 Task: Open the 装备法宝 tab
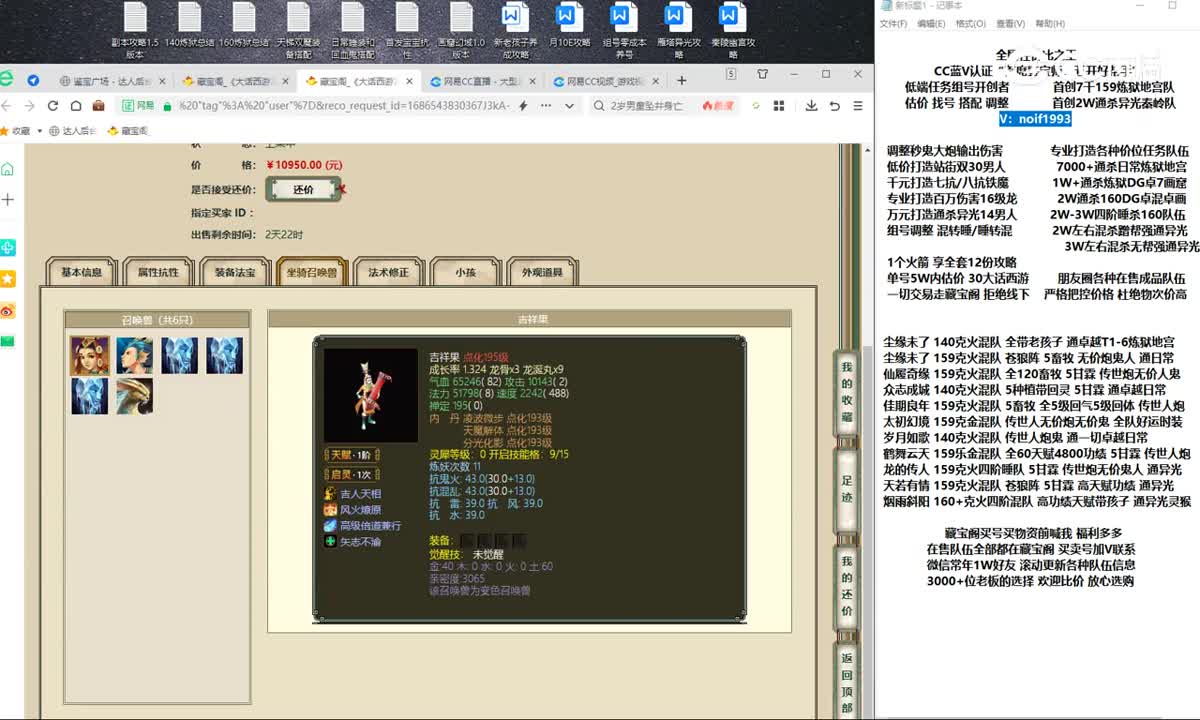(234, 272)
